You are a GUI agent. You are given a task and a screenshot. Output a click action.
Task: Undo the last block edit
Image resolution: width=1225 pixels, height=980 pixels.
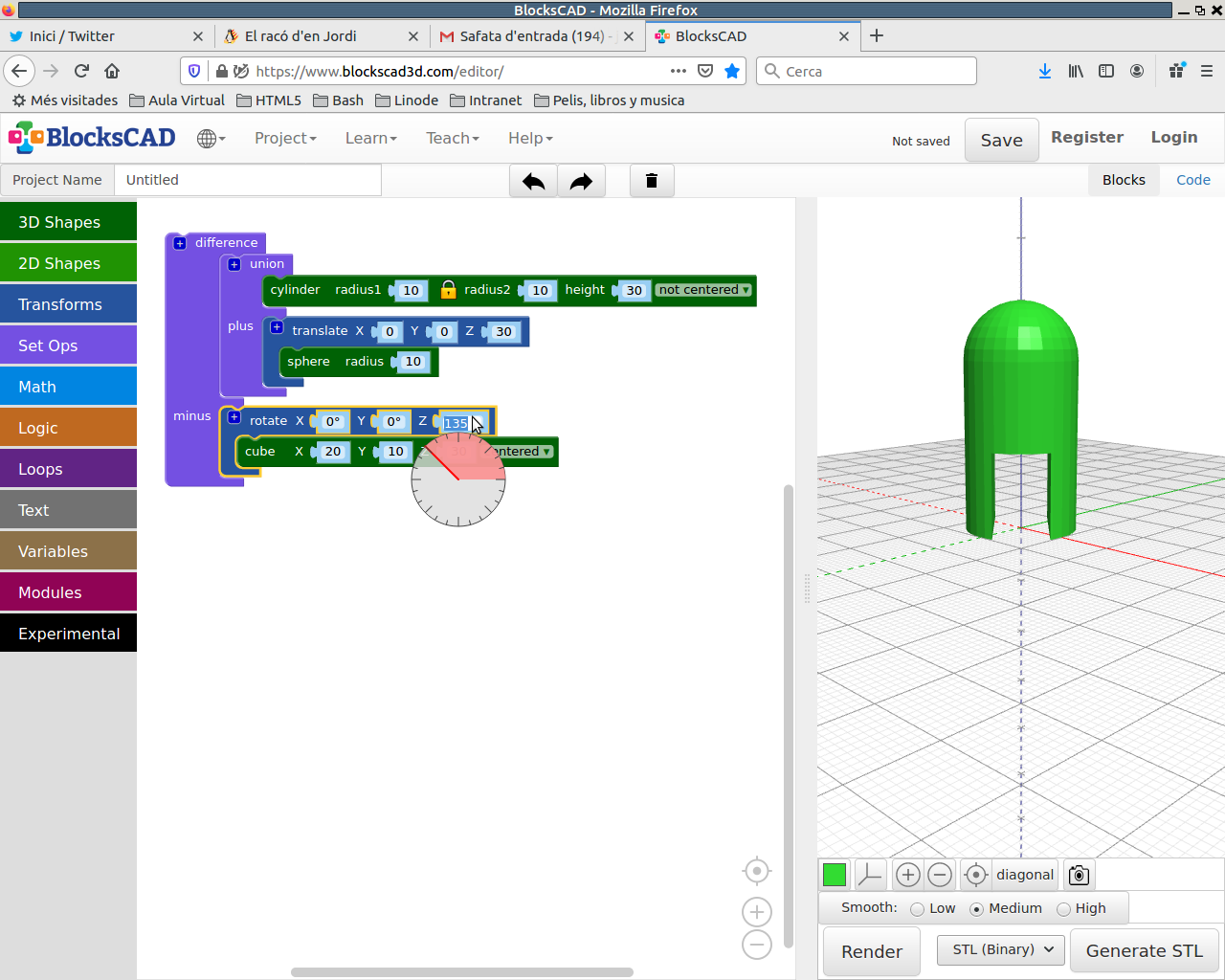pyautogui.click(x=533, y=181)
